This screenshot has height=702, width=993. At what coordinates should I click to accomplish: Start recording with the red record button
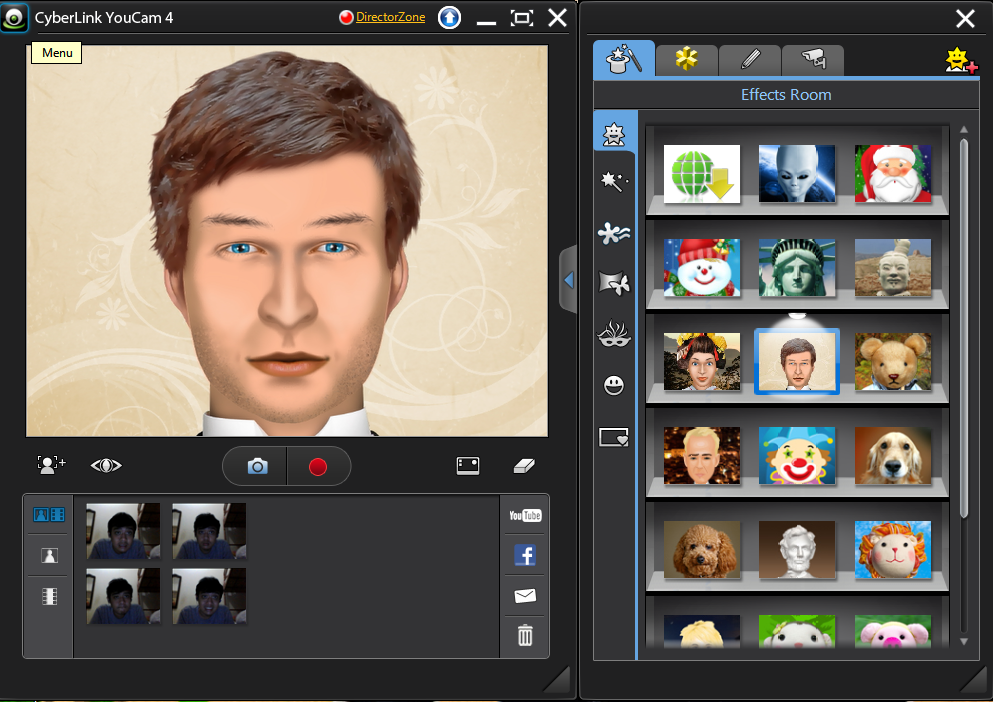click(x=318, y=466)
